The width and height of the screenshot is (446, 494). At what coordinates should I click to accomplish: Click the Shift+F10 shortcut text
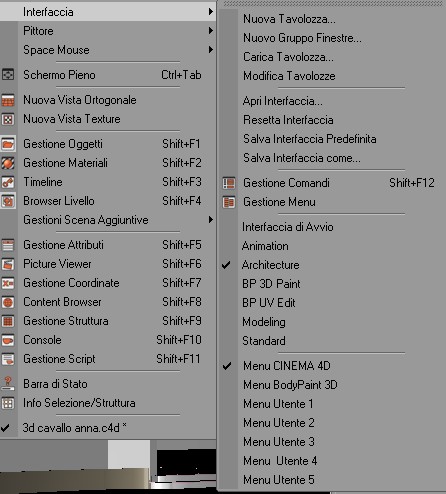[179, 340]
